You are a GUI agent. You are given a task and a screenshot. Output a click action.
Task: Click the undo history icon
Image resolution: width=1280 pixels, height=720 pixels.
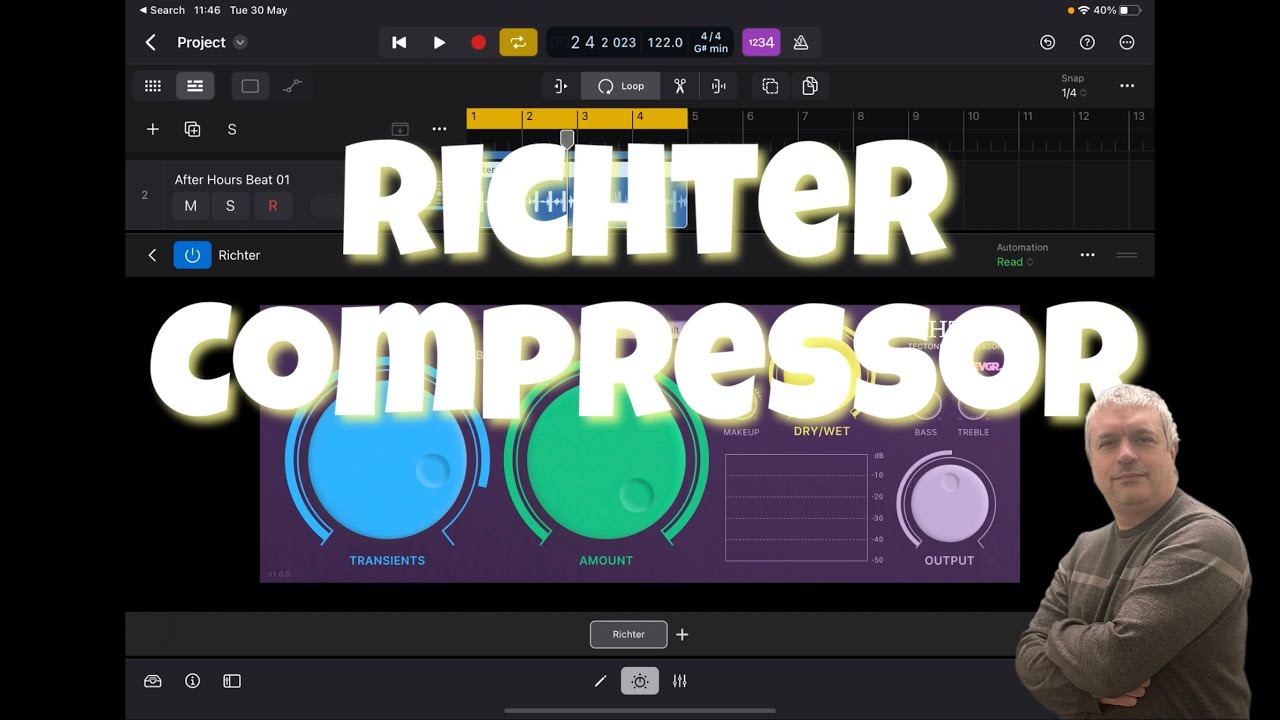coord(1047,42)
